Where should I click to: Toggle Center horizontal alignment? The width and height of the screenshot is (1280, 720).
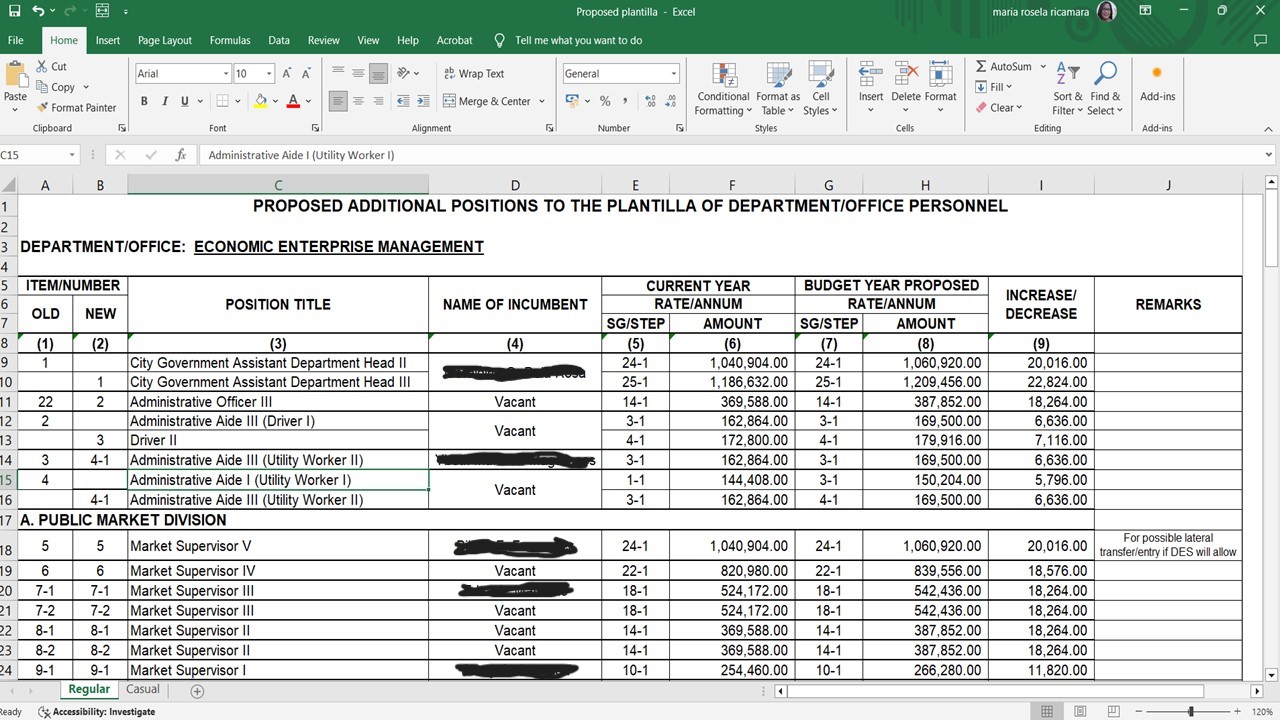pyautogui.click(x=358, y=101)
